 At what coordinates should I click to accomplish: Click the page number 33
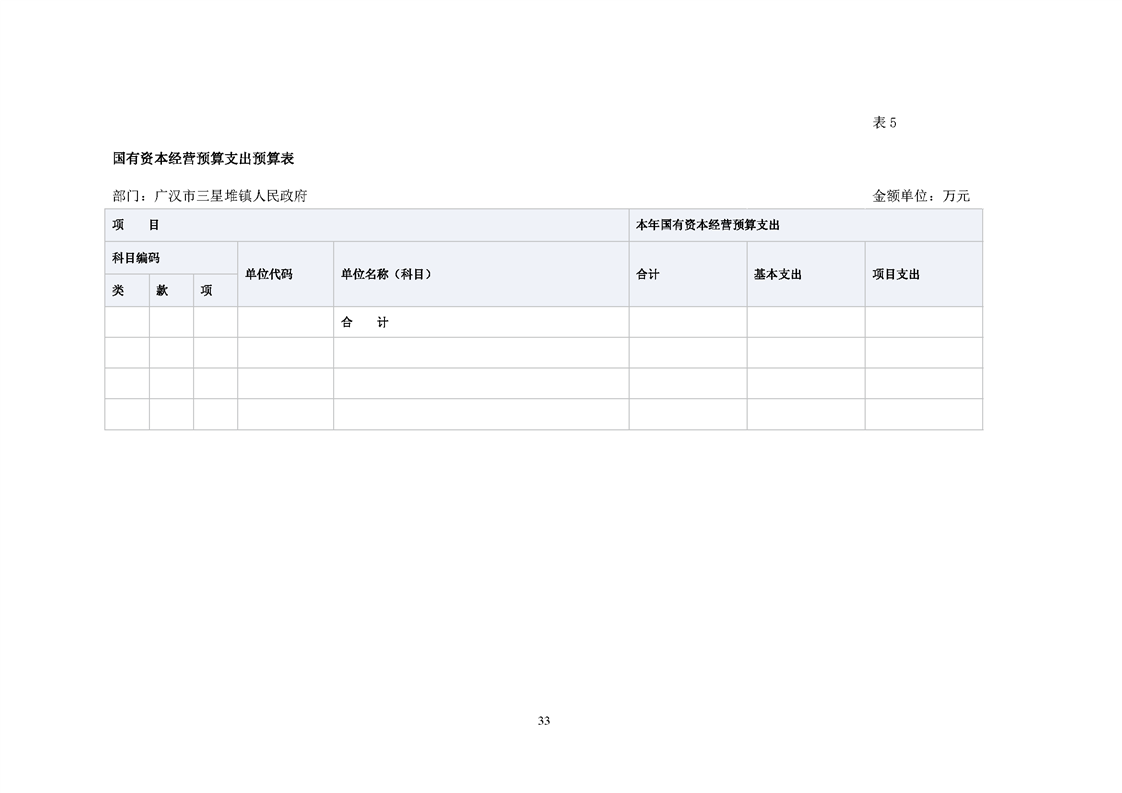tap(544, 721)
